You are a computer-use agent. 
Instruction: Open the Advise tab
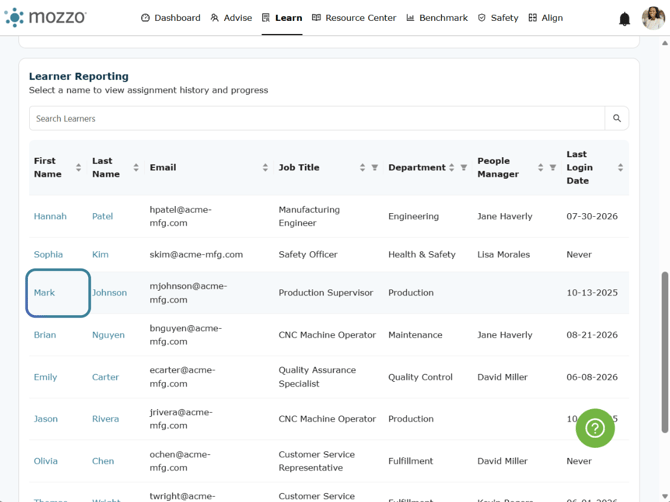231,18
